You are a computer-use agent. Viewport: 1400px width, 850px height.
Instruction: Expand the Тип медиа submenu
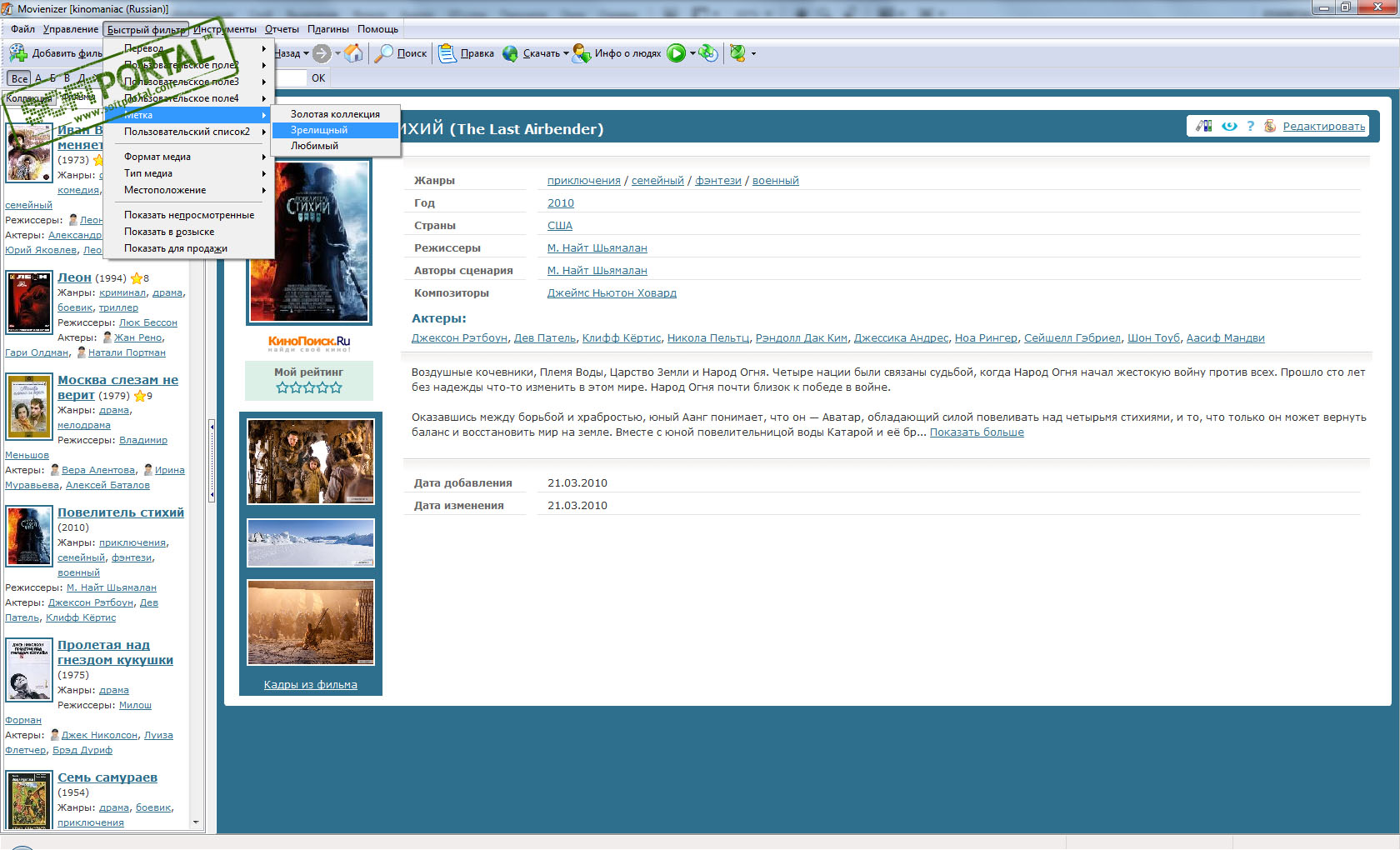(189, 173)
